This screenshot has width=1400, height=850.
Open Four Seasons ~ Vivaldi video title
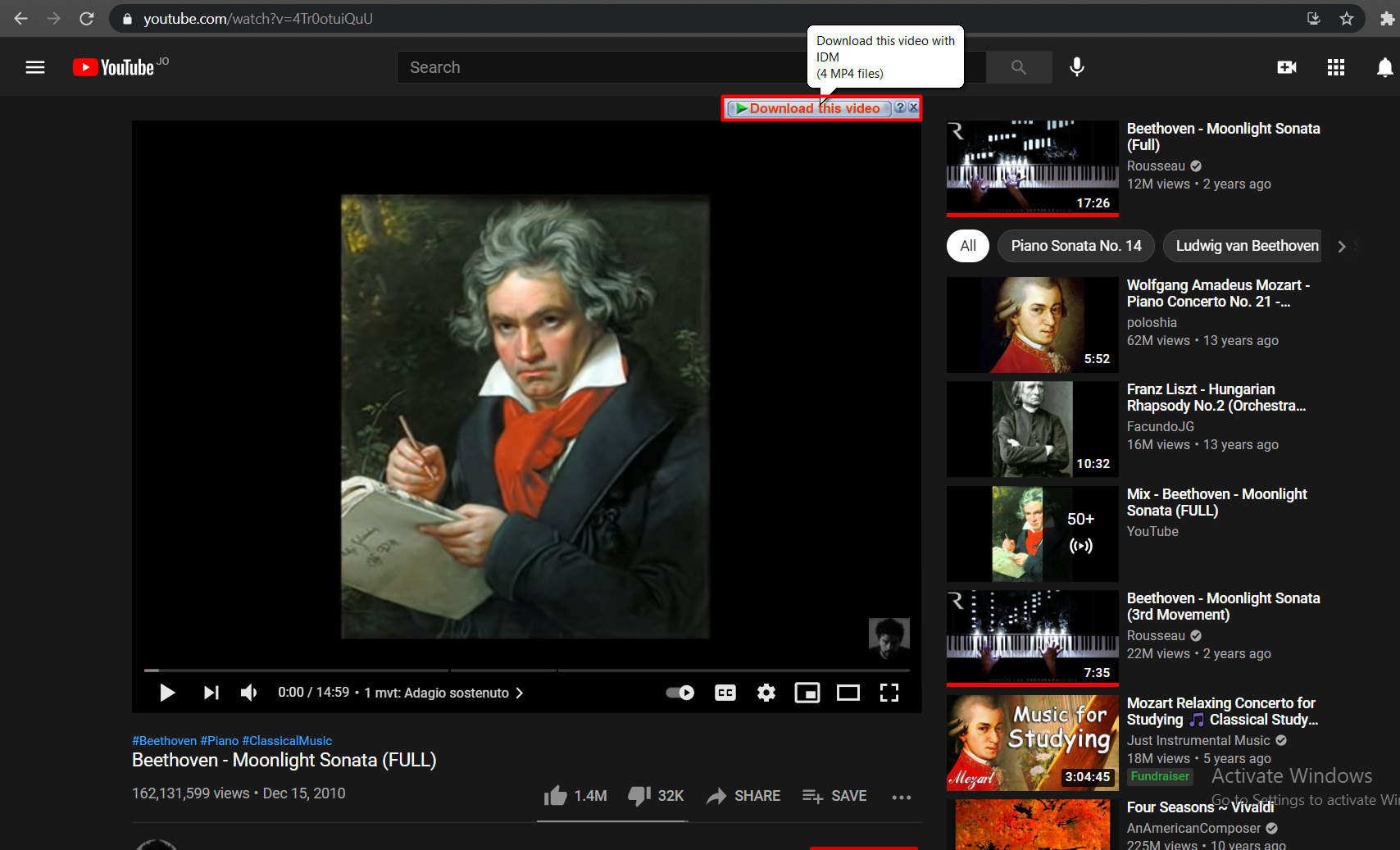(x=1200, y=807)
